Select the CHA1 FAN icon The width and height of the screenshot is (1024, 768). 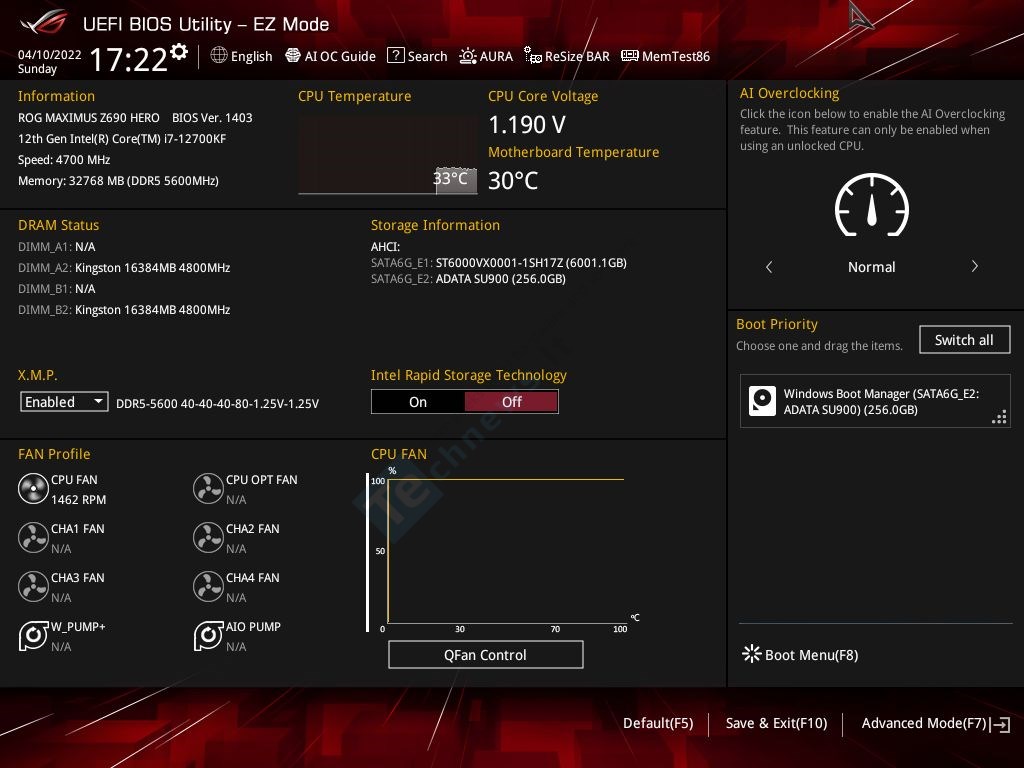[33, 538]
